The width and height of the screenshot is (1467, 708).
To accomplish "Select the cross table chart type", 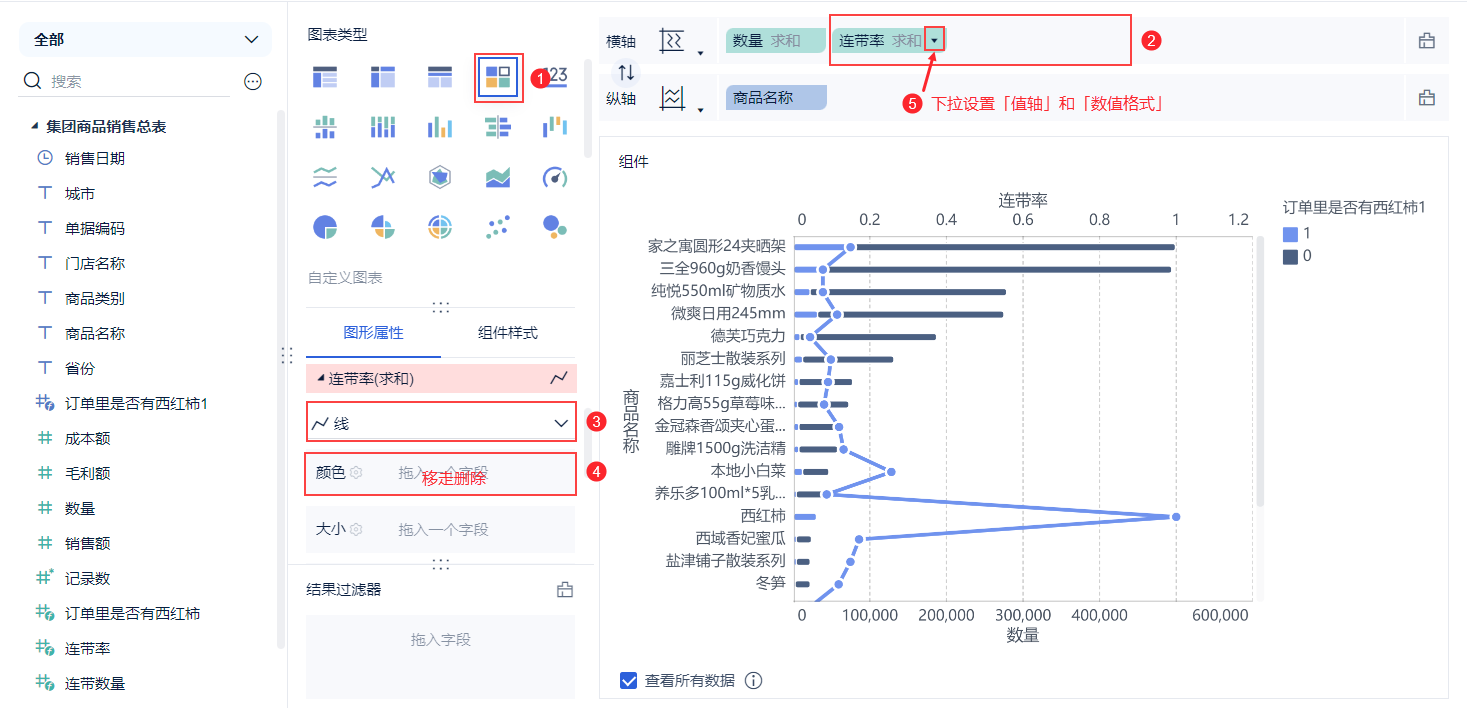I will pyautogui.click(x=383, y=76).
